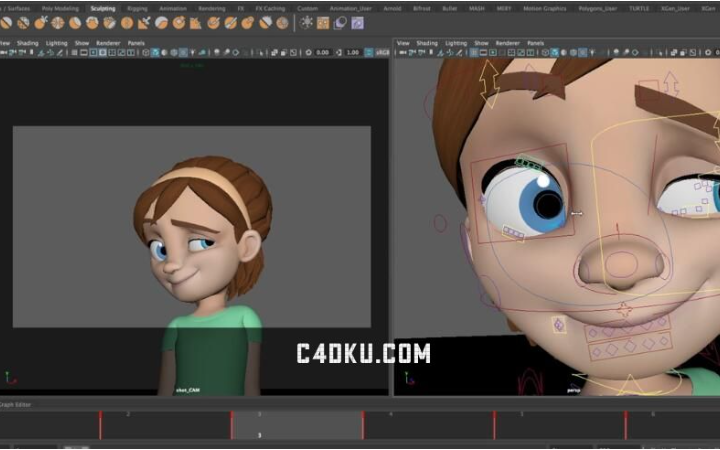Open the left panel's Show menu
Screen dimensions: 720x450
tap(82, 43)
